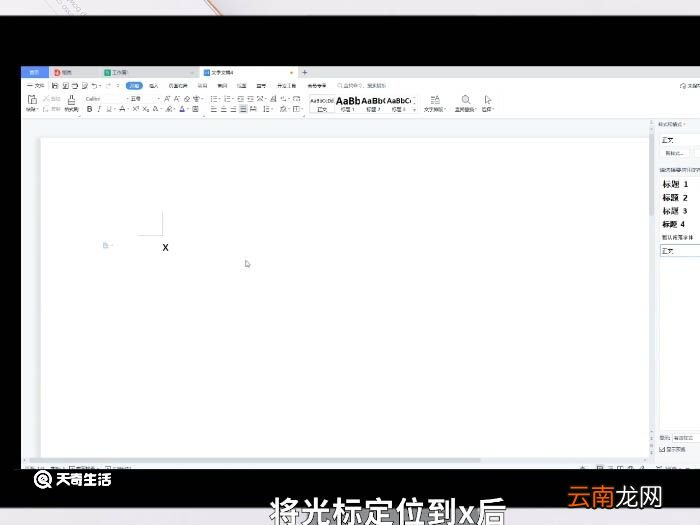Toggle Italic formatting
This screenshot has height=525, width=700.
pyautogui.click(x=99, y=109)
